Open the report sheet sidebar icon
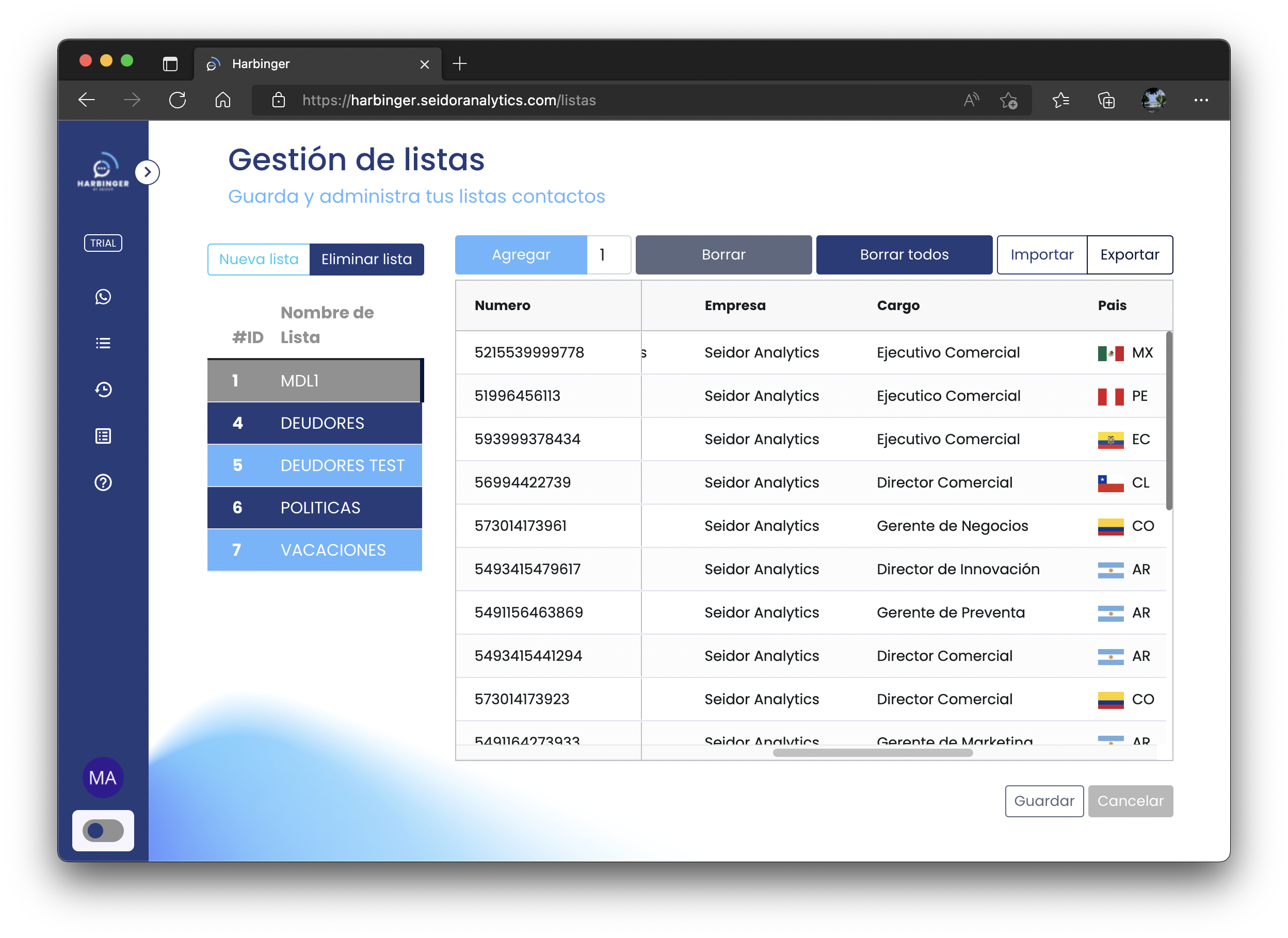 [x=103, y=436]
